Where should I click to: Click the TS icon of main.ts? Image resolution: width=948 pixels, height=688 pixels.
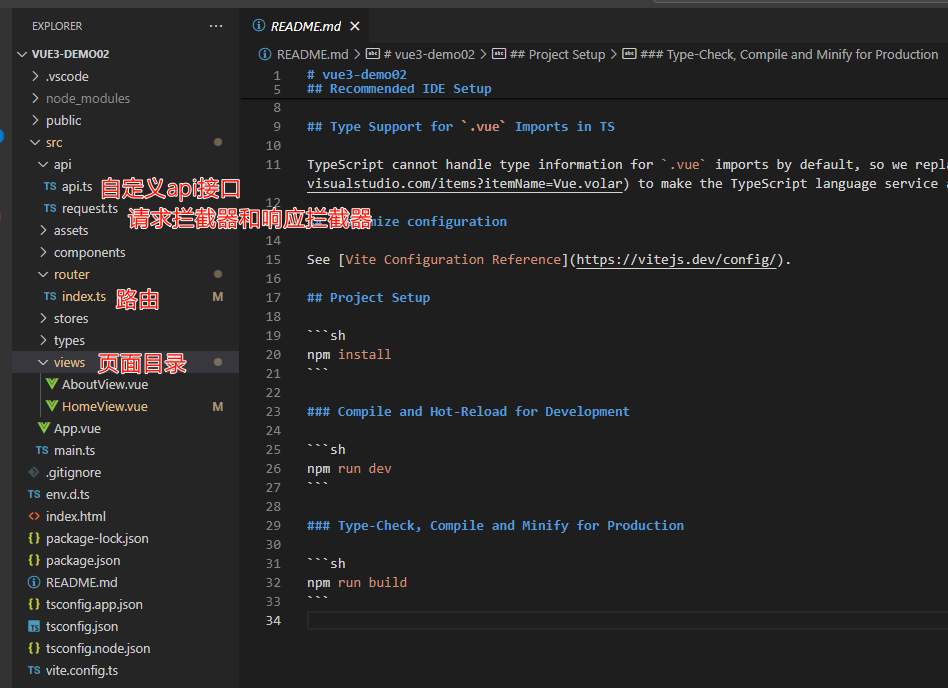(x=42, y=450)
